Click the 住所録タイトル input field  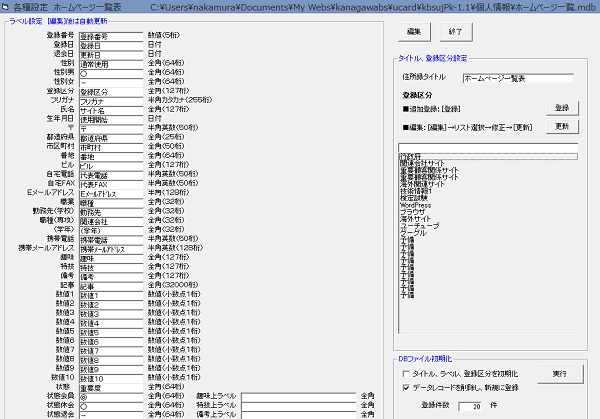point(517,77)
